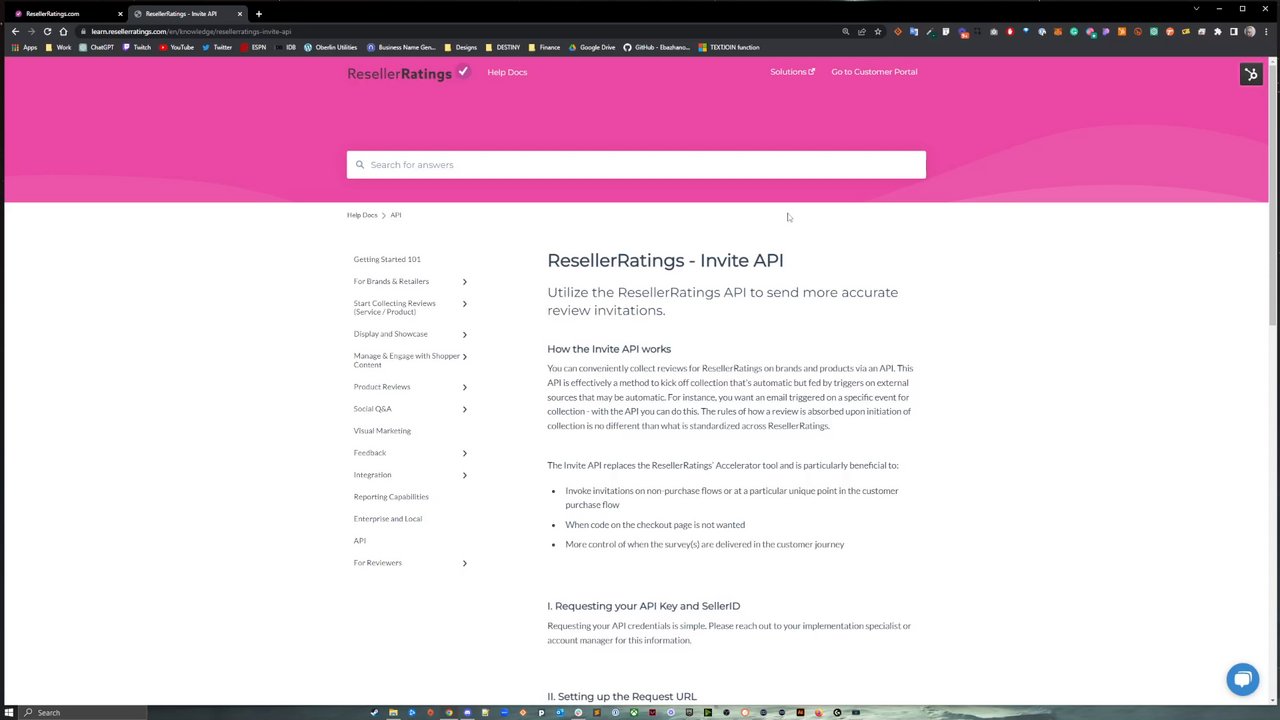Image resolution: width=1280 pixels, height=720 pixels.
Task: Expand the Feedback section
Action: click(x=464, y=453)
